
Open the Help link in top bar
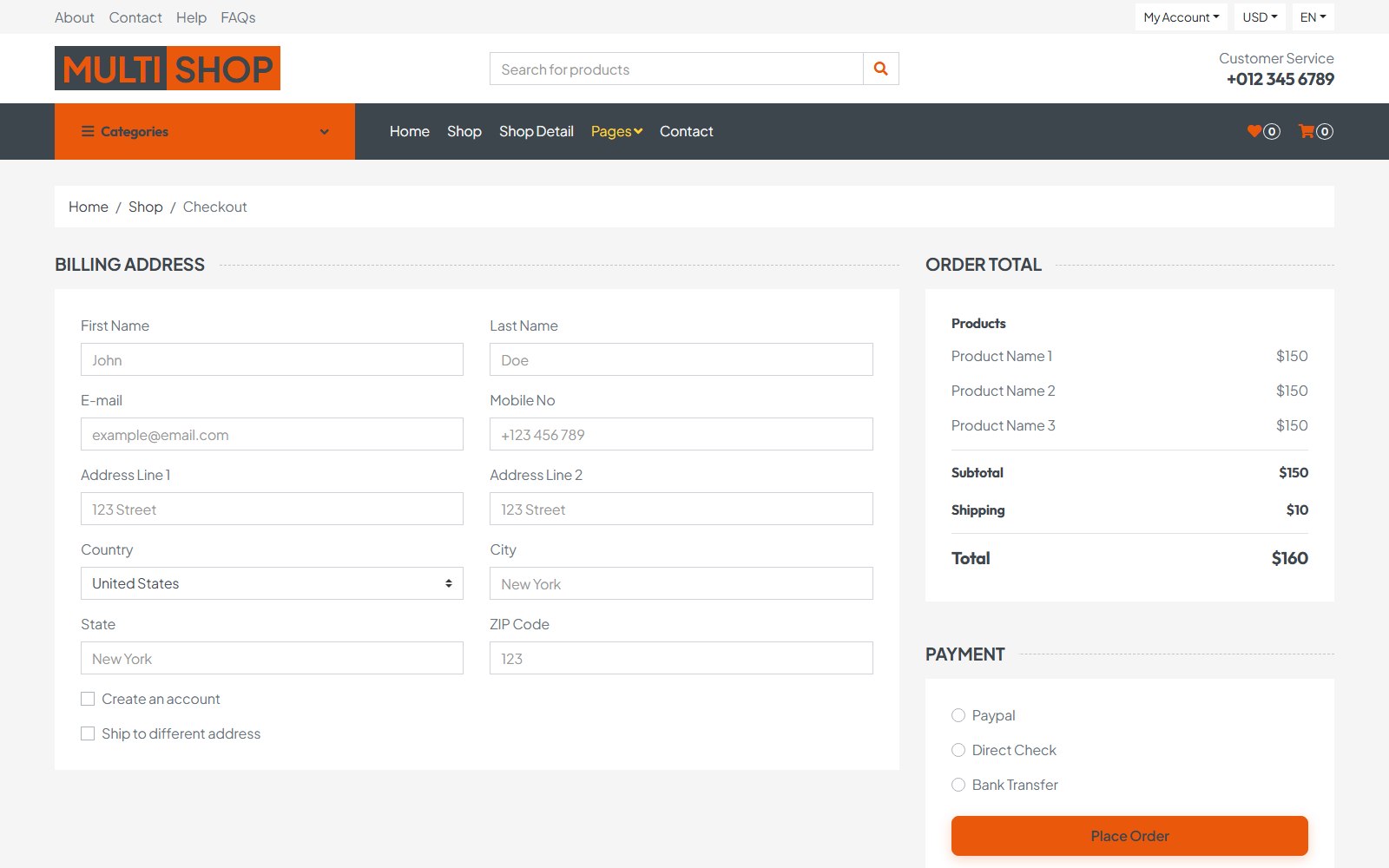191,17
